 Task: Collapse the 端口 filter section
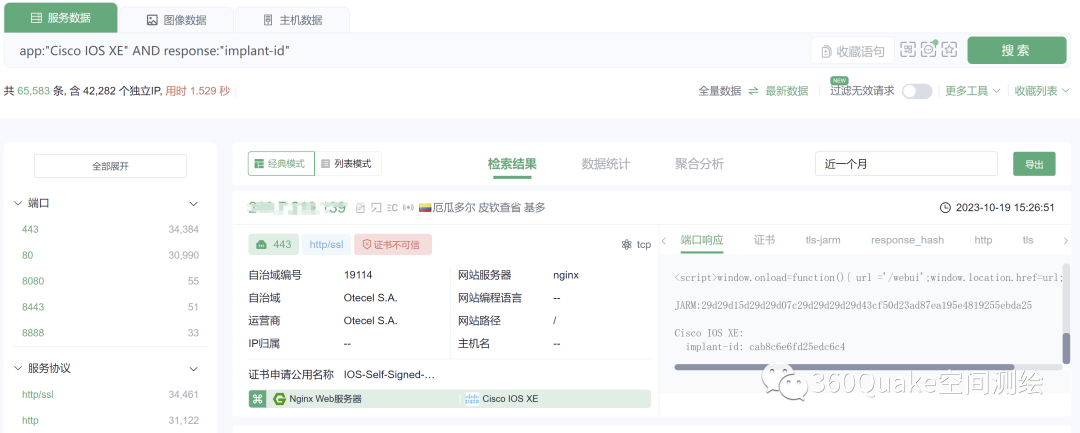194,204
